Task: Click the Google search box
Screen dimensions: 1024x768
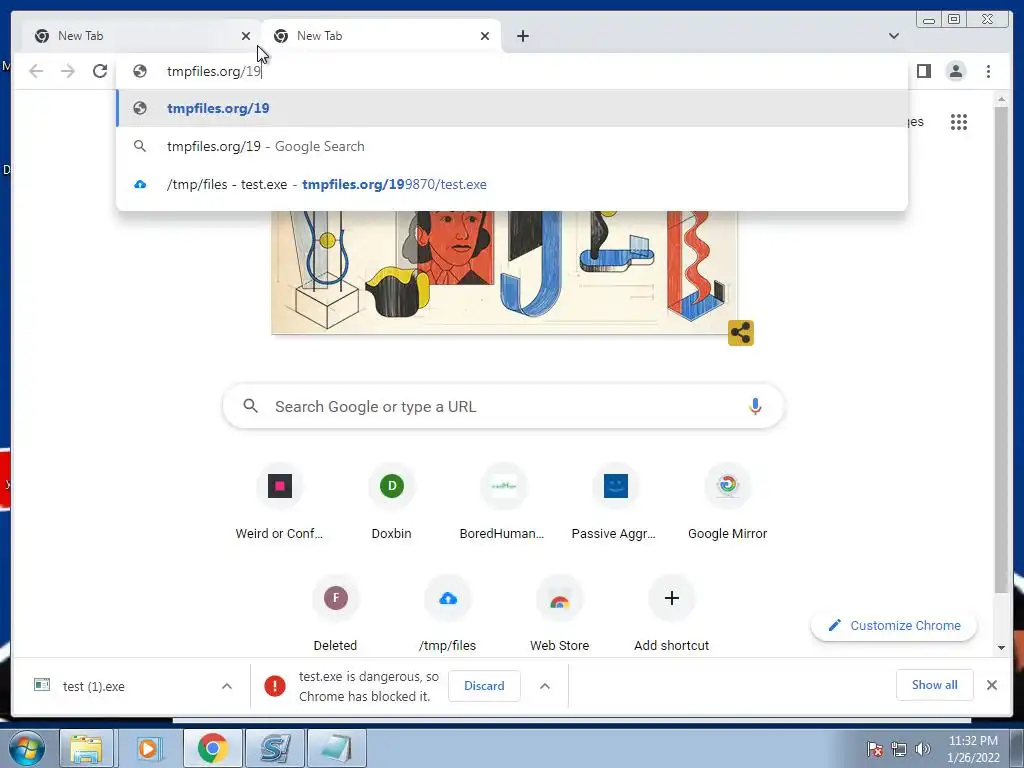Action: (503, 406)
